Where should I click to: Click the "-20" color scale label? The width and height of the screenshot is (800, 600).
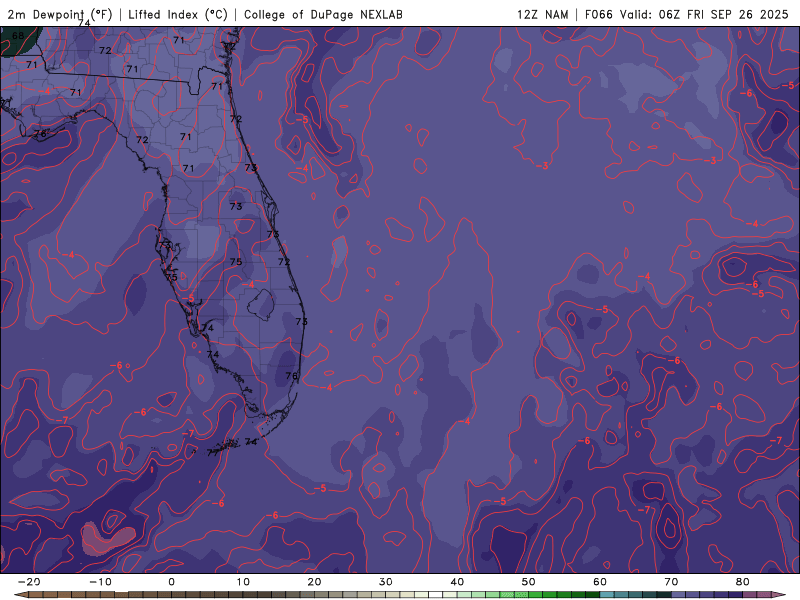coord(29,582)
